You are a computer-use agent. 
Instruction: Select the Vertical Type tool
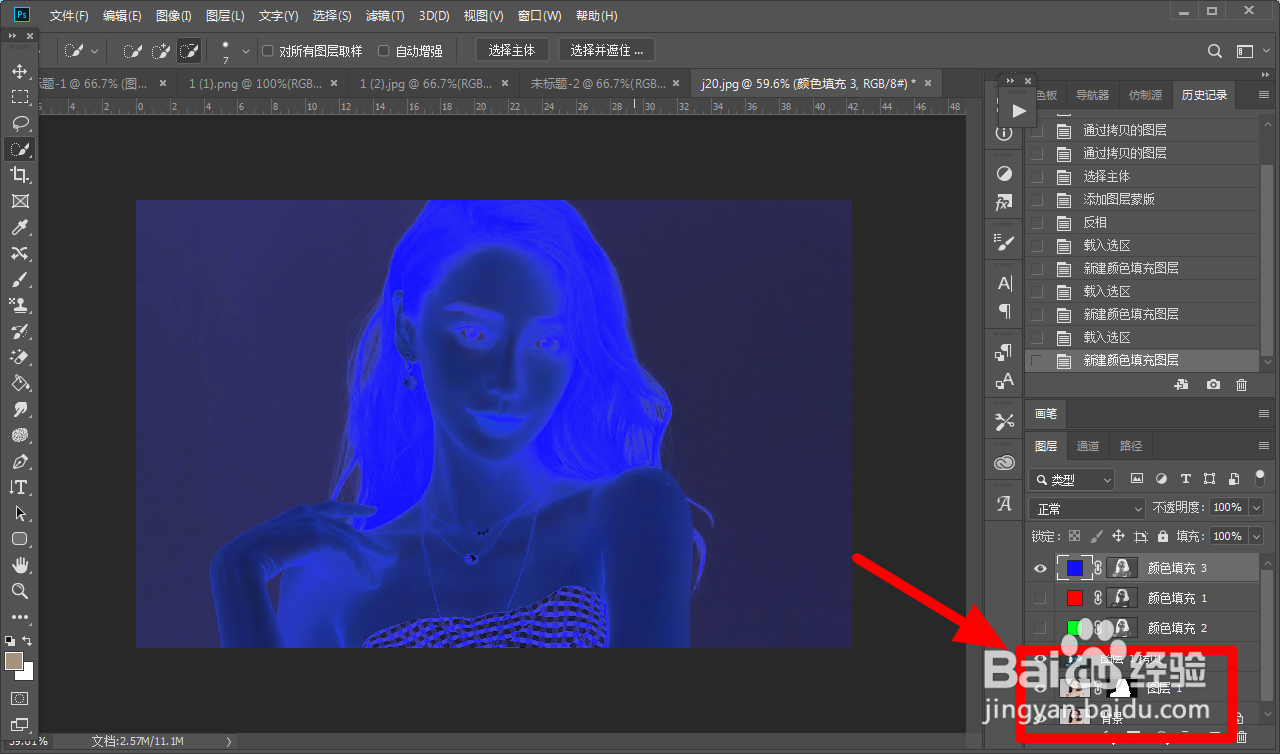(x=19, y=487)
